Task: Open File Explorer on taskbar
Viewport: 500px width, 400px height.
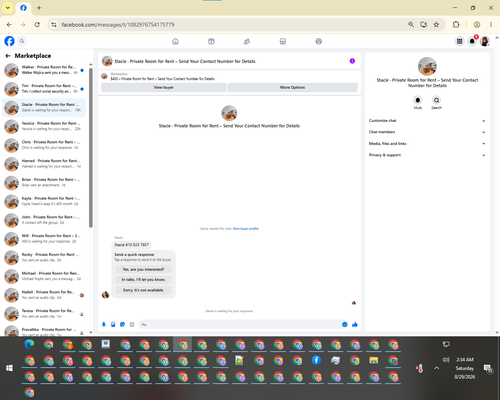Action: tap(374, 360)
